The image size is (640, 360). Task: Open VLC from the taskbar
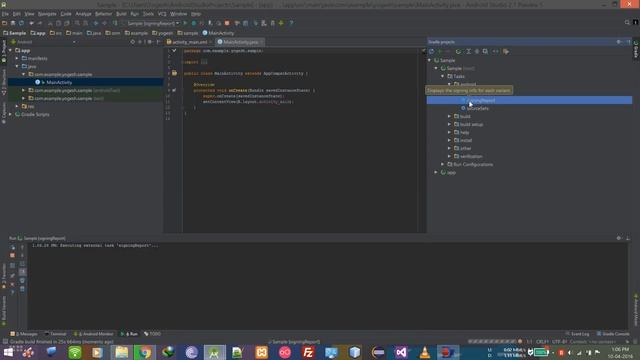[425, 352]
